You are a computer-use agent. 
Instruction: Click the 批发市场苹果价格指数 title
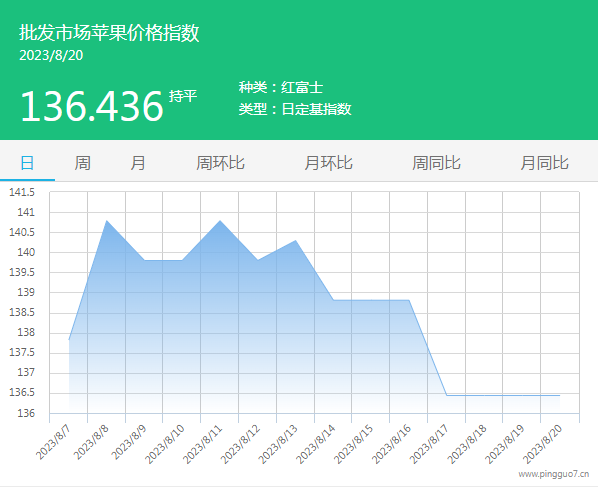point(109,33)
